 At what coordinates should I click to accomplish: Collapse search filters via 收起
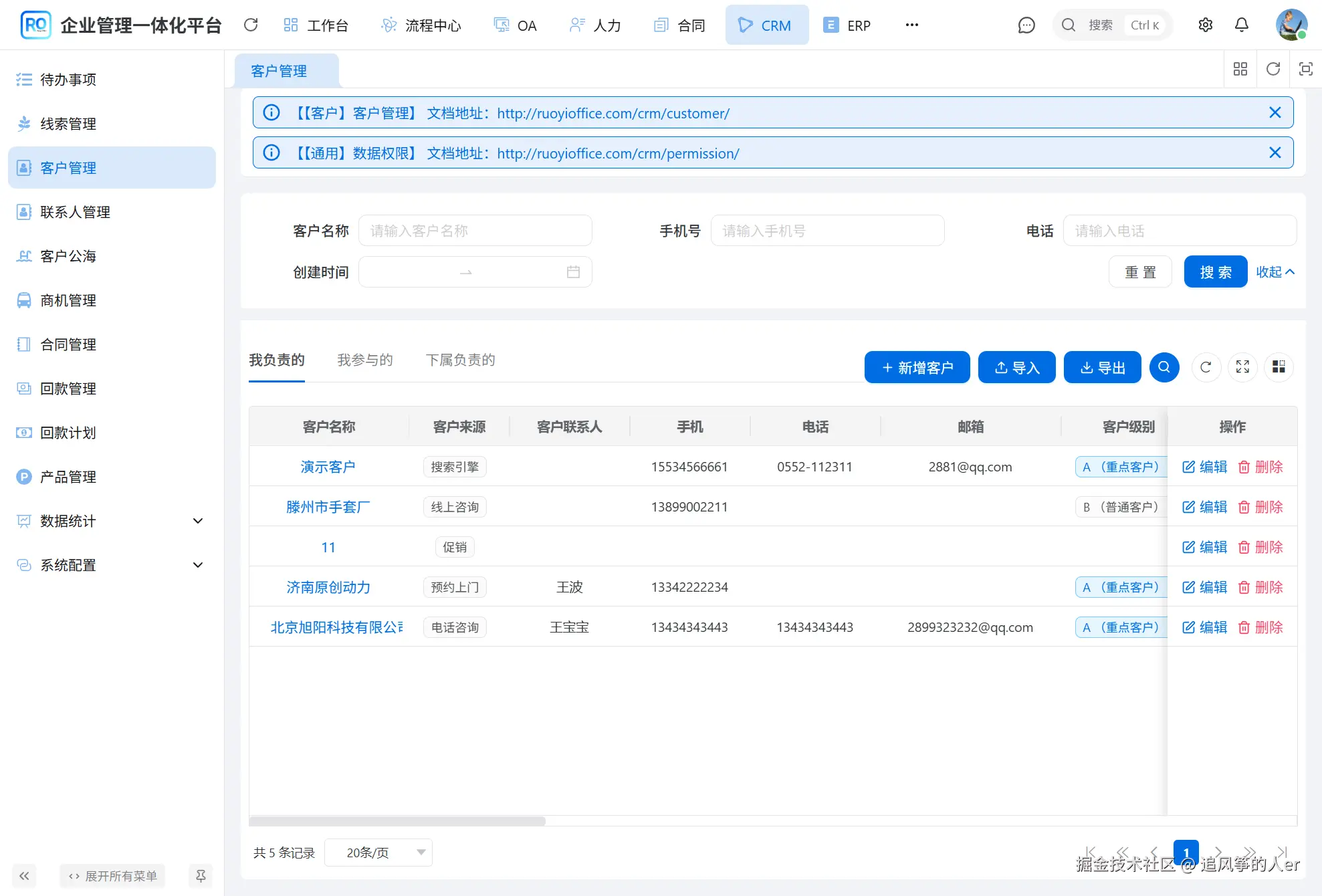[x=1275, y=272]
